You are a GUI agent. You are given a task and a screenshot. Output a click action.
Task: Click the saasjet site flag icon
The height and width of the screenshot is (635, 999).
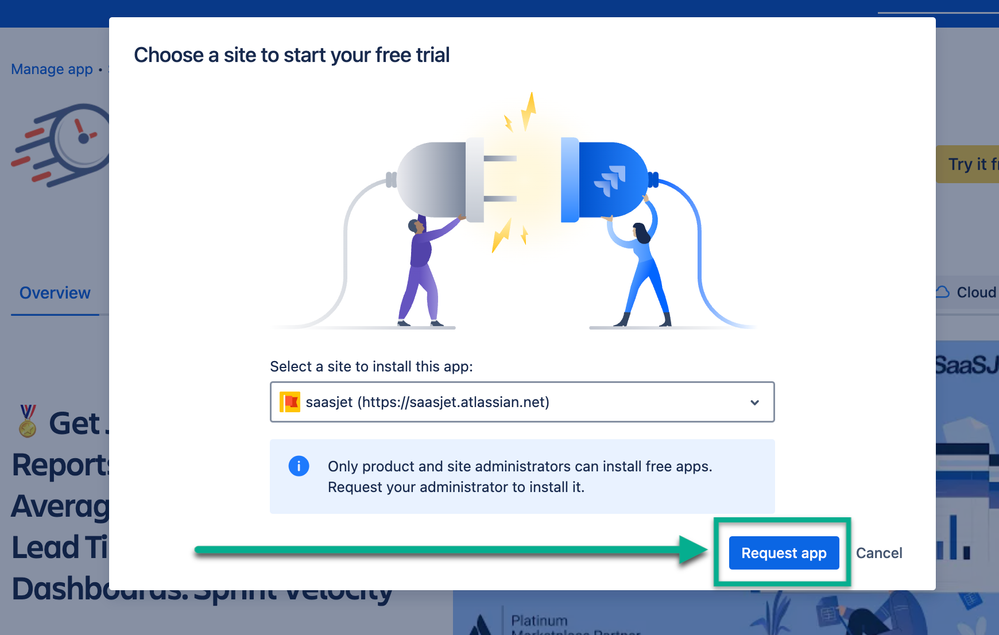tap(290, 402)
